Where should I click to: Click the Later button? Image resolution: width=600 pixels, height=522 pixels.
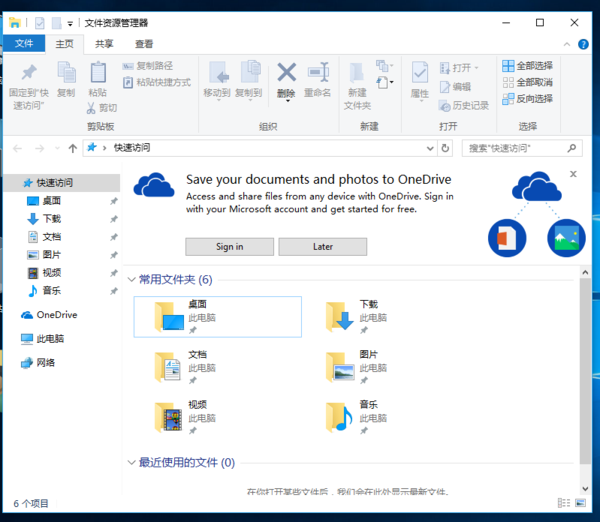click(323, 246)
